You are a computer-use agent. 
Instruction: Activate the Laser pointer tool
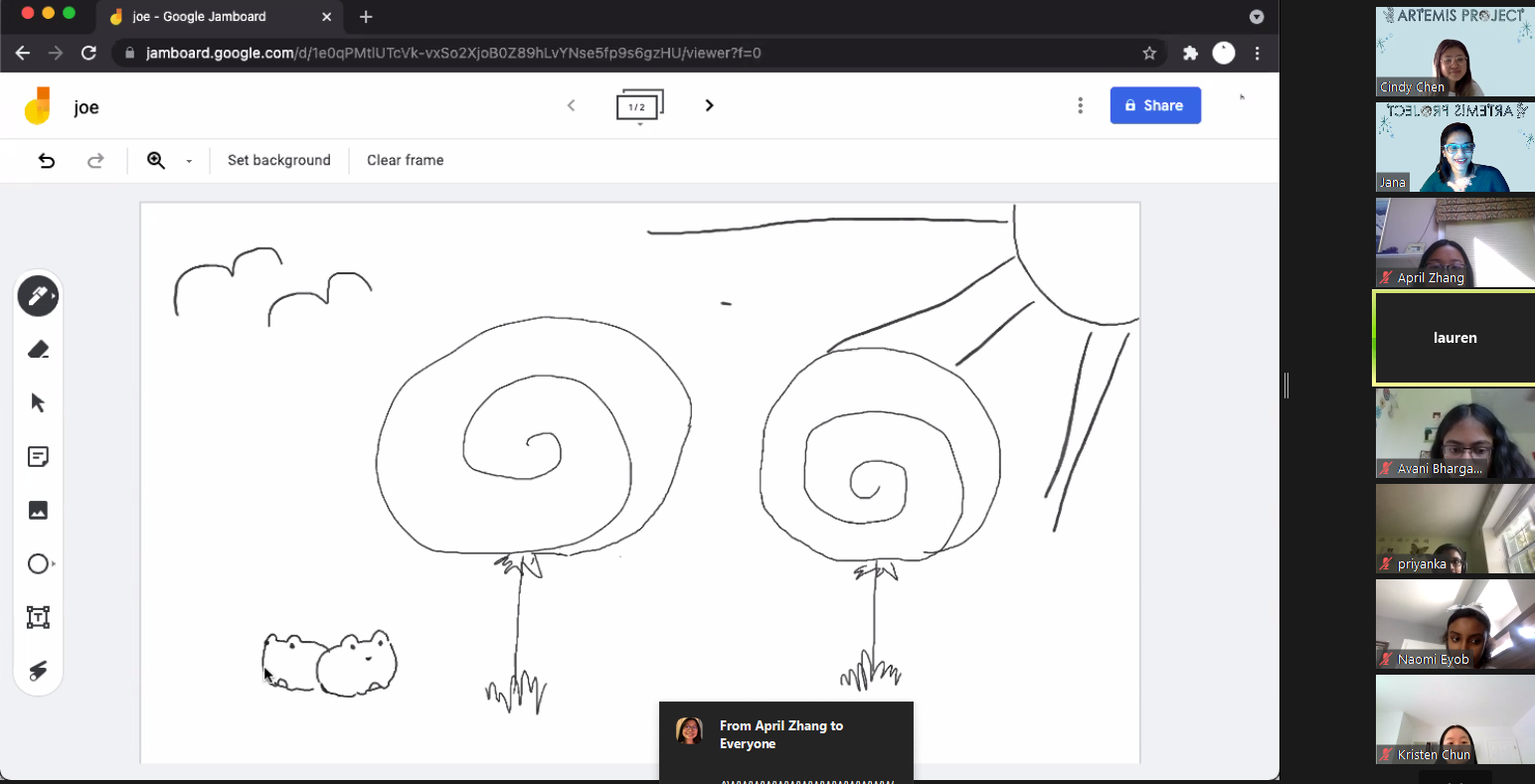(38, 671)
